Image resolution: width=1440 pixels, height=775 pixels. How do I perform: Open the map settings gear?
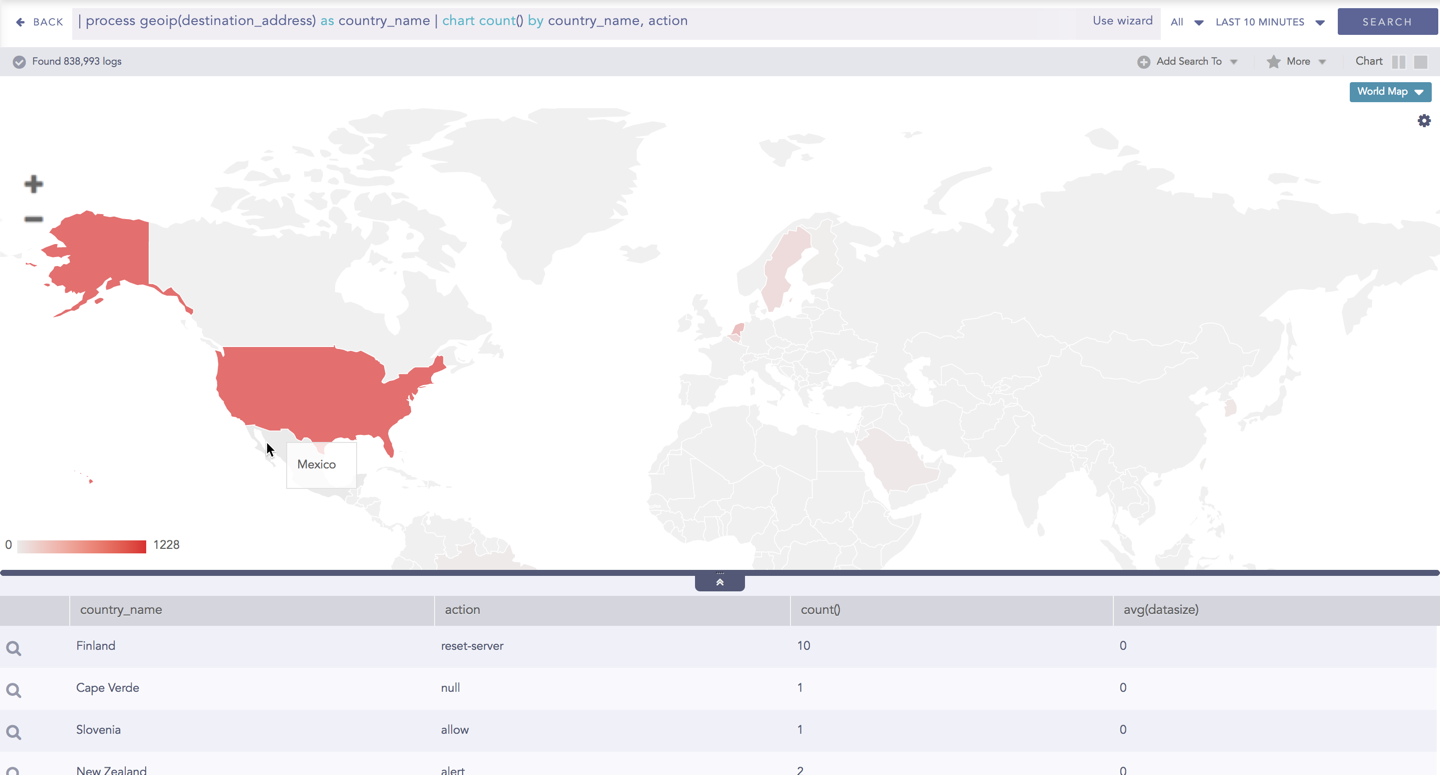click(1424, 120)
